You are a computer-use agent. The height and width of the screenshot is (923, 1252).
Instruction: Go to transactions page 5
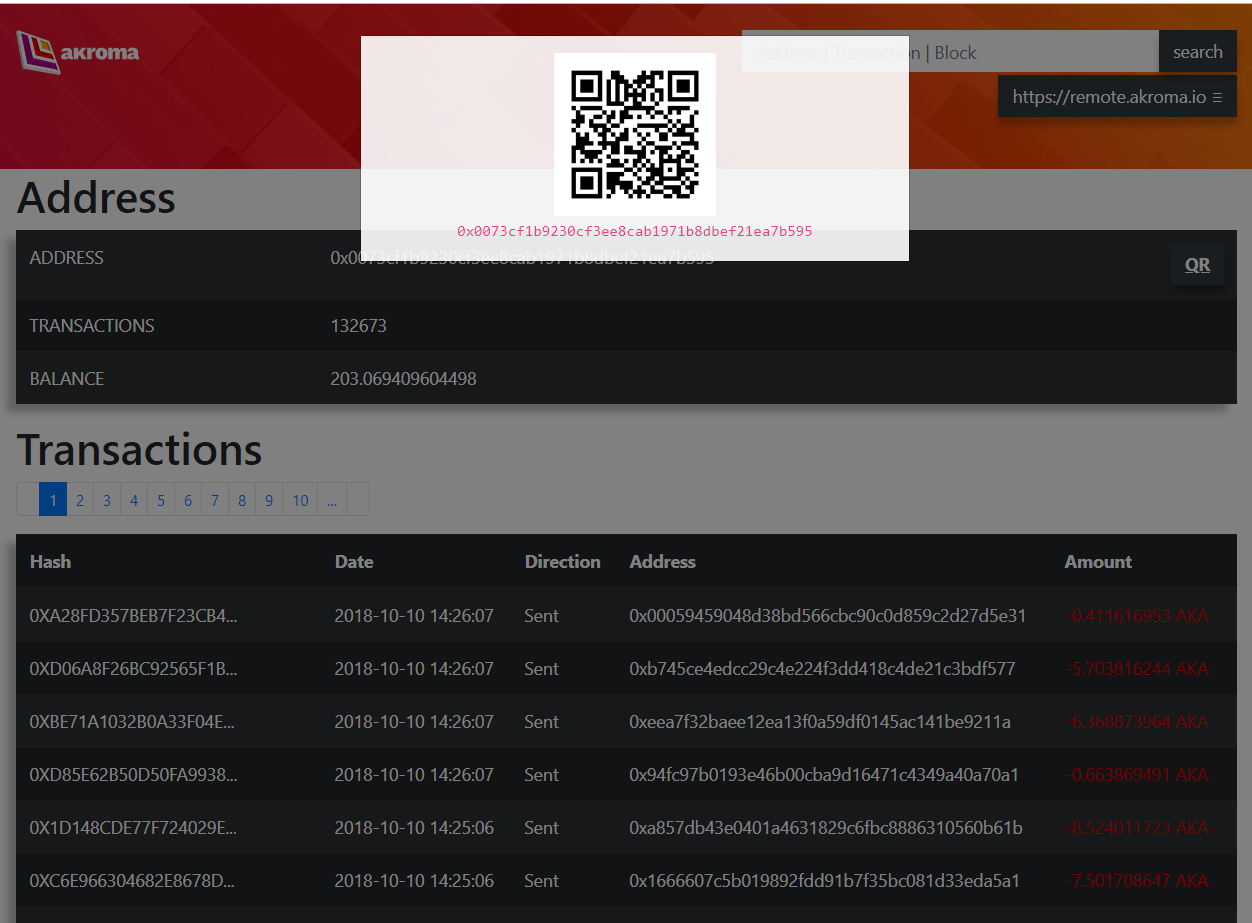point(161,500)
